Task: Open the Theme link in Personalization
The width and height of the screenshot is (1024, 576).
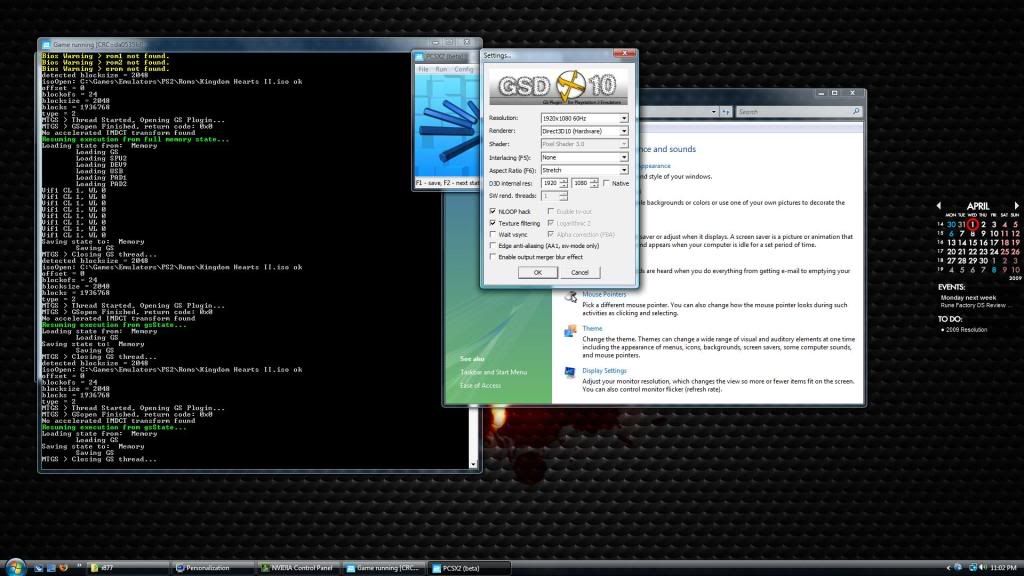Action: pyautogui.click(x=592, y=328)
